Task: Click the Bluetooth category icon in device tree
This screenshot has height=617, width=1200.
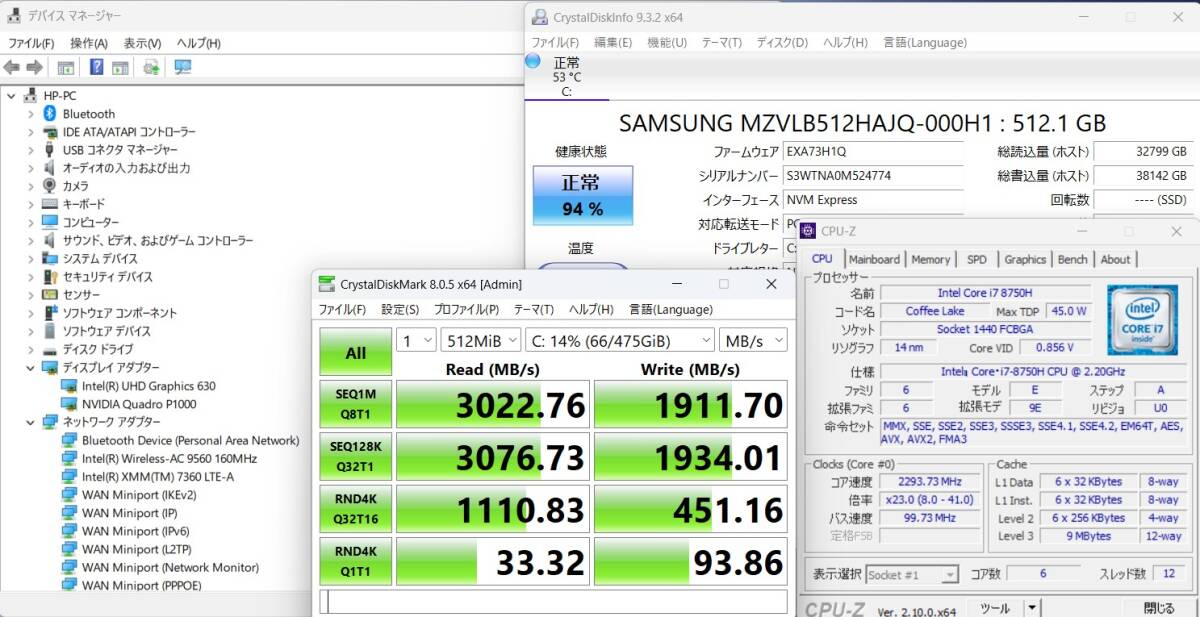Action: (50, 114)
